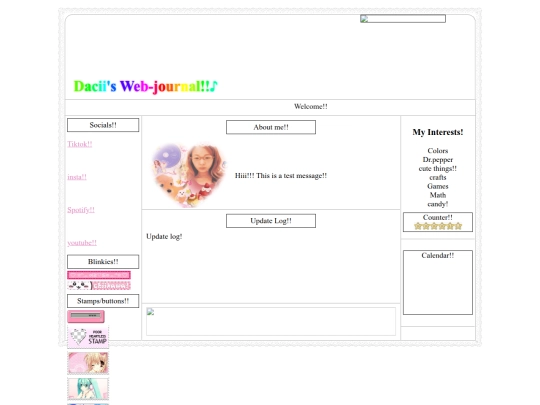The width and height of the screenshot is (540, 405).
Task: Click the pink bar button stamp
Action: point(86,316)
